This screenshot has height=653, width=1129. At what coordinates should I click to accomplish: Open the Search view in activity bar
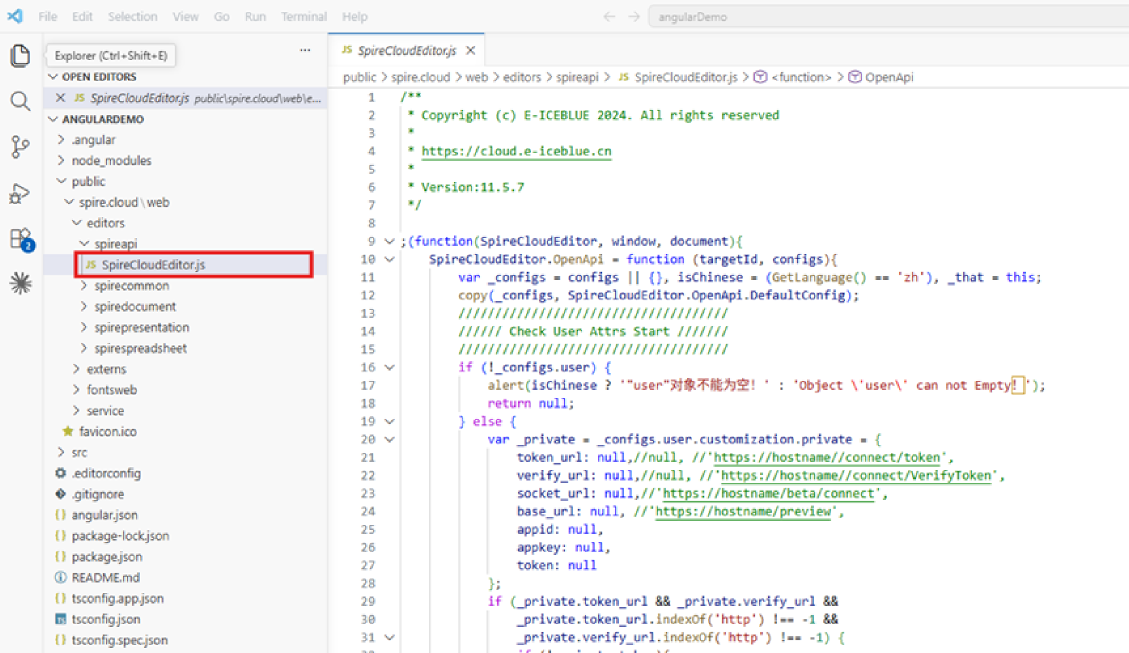[20, 101]
